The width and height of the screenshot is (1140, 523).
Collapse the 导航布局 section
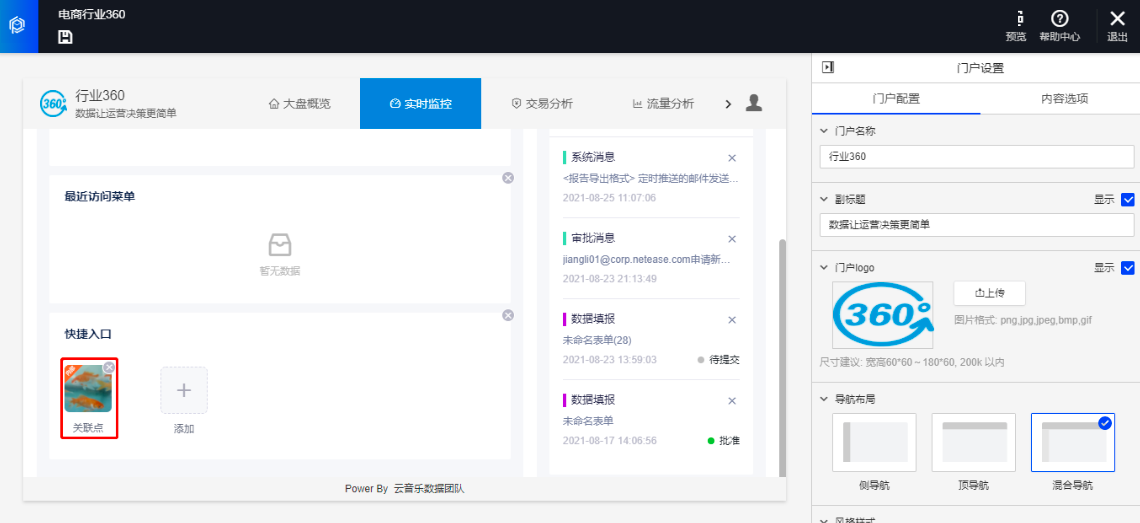(823, 399)
